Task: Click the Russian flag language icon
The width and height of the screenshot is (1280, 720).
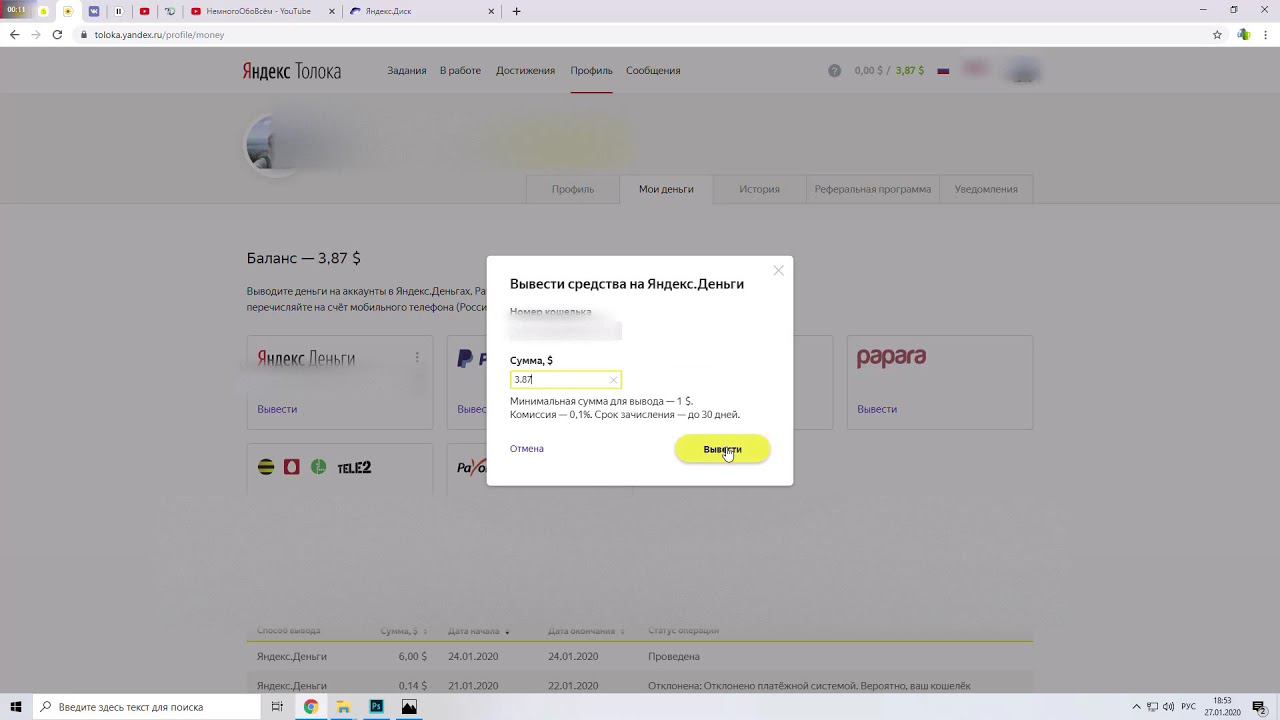Action: [x=943, y=71]
